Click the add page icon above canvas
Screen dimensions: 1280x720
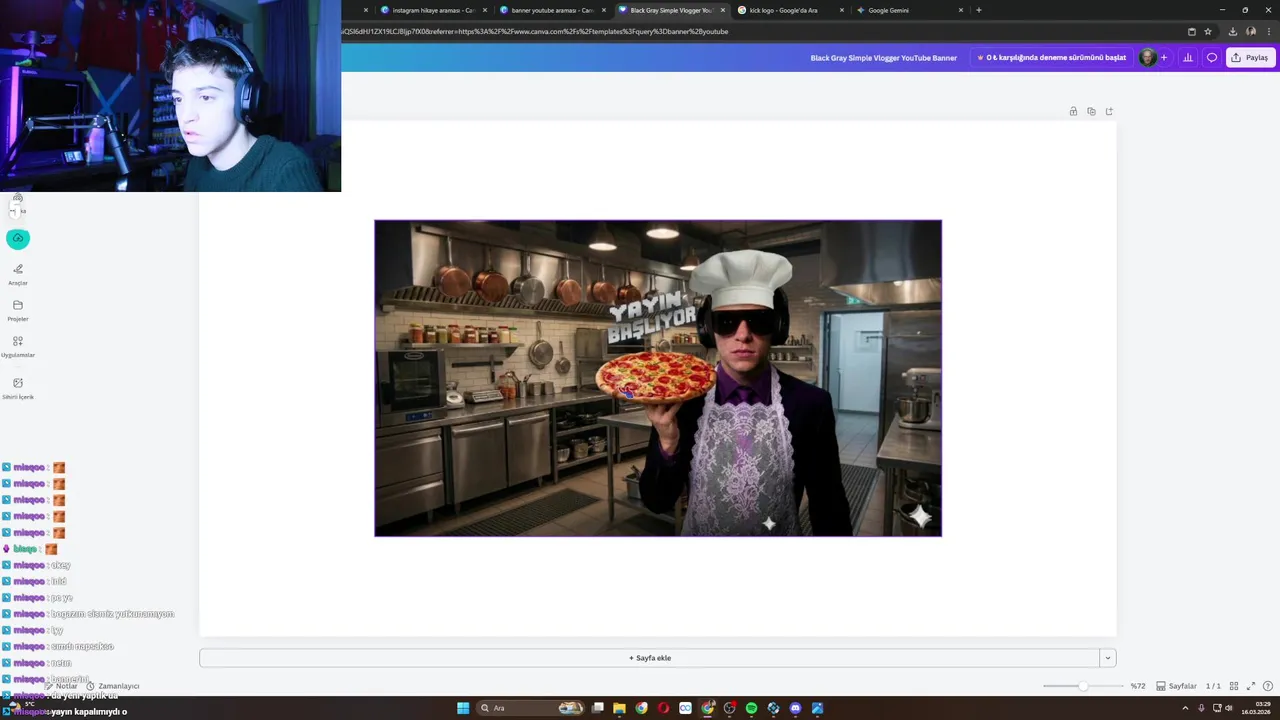(1109, 111)
